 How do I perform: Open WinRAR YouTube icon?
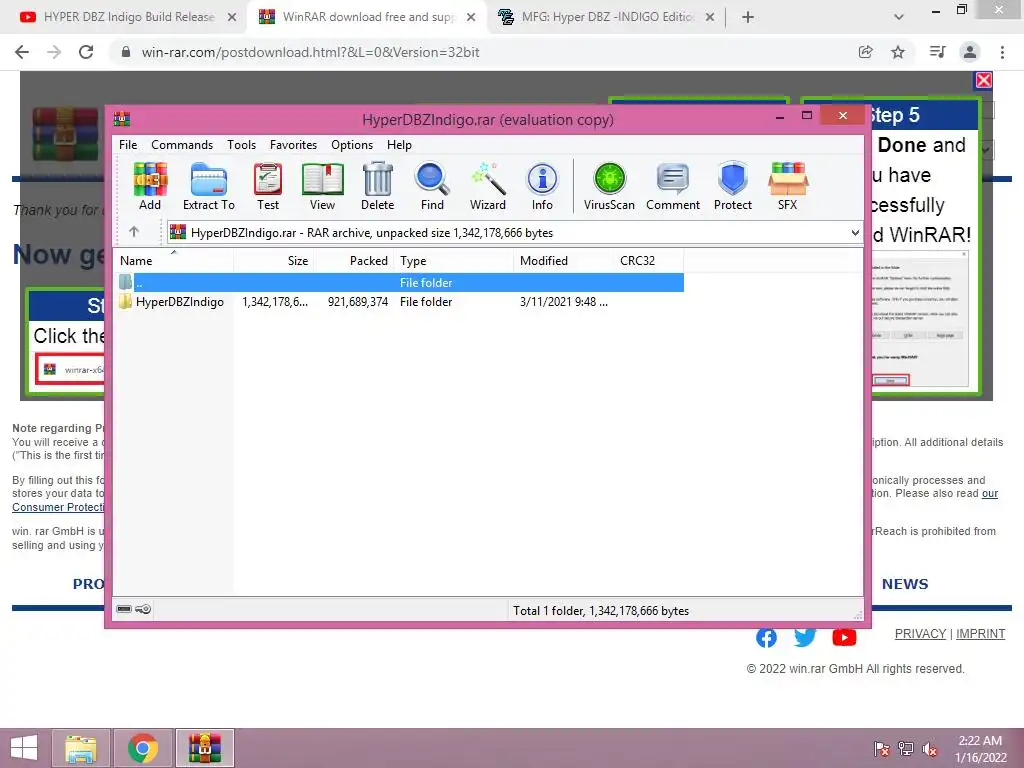point(844,637)
